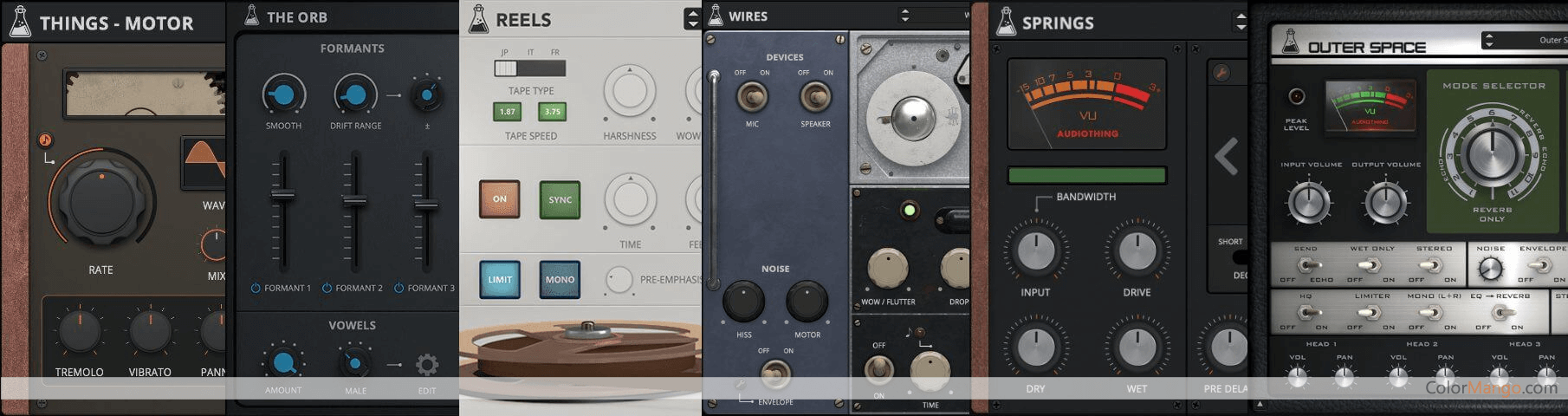The height and width of the screenshot is (416, 1568).
Task: Toggle the Formant 2 power icon
Action: click(x=327, y=288)
